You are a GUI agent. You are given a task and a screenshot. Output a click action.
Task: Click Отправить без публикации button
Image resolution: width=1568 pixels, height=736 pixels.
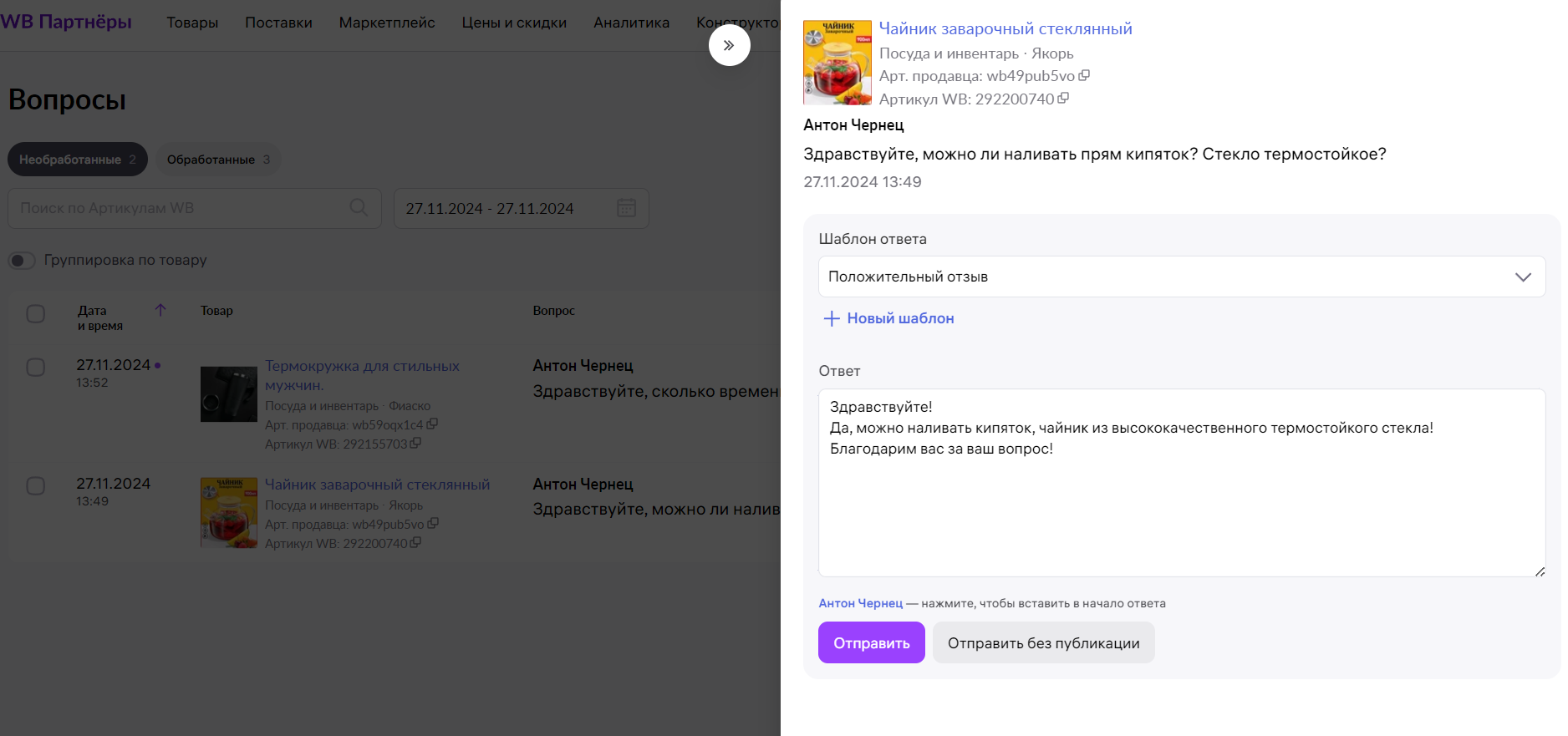click(1043, 642)
